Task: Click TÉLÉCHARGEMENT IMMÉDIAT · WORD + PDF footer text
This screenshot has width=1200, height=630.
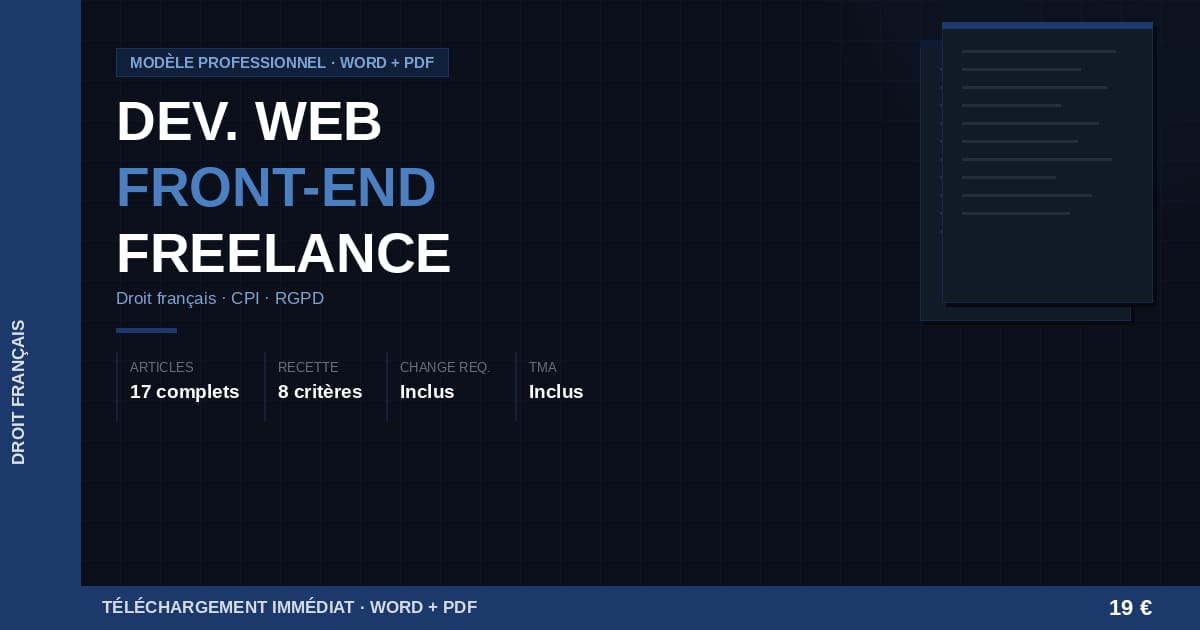Action: pos(290,607)
